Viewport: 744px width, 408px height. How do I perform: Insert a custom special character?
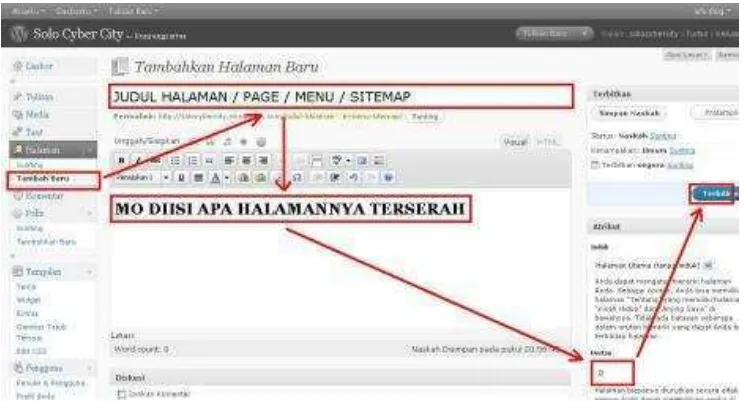tap(297, 177)
